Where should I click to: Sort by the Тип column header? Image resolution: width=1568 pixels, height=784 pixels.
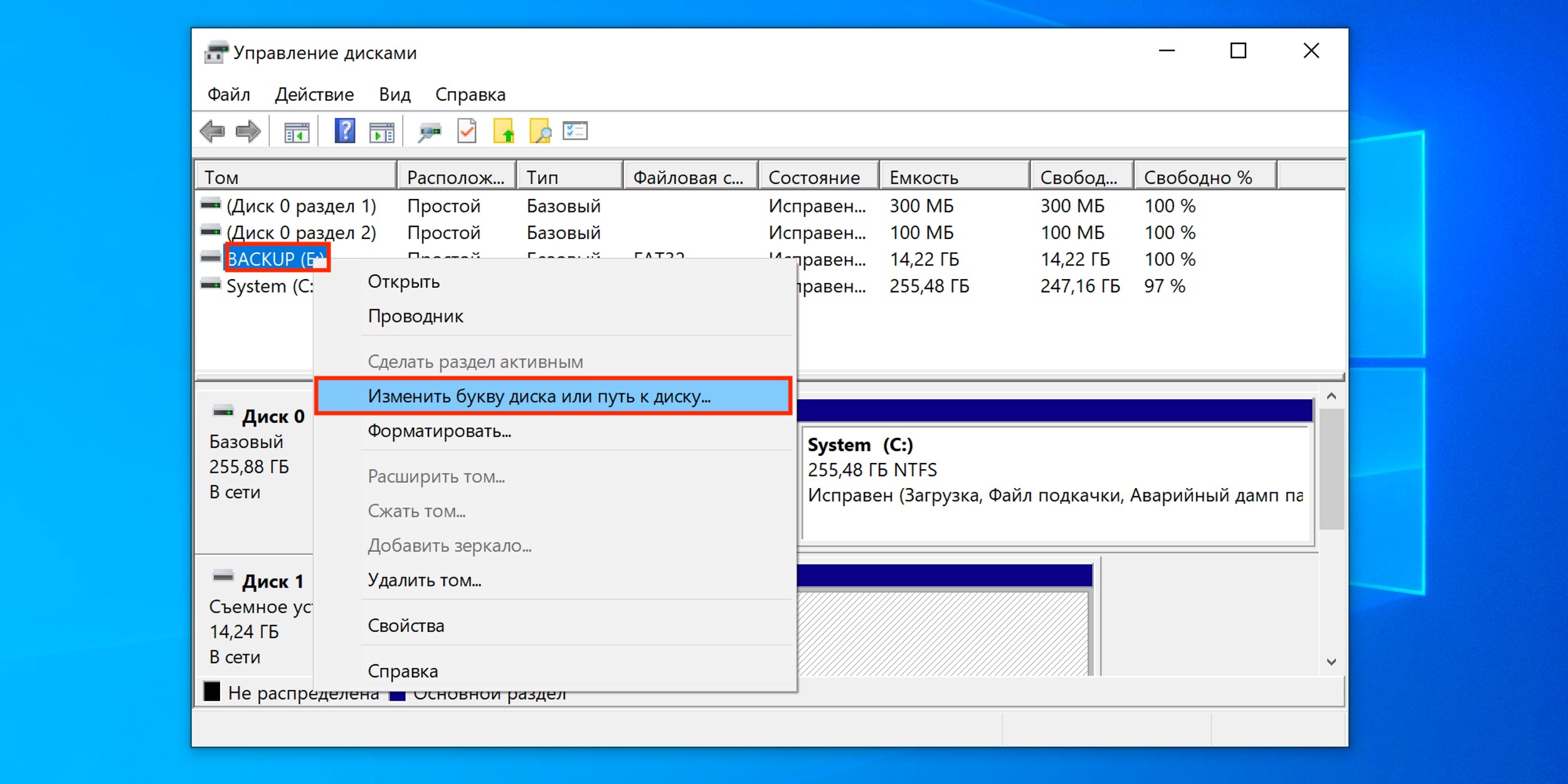click(569, 176)
